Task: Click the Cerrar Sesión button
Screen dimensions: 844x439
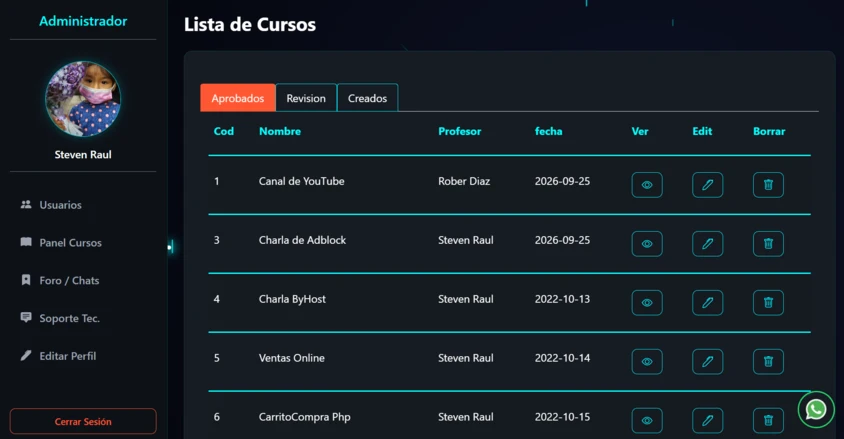Action: click(83, 421)
